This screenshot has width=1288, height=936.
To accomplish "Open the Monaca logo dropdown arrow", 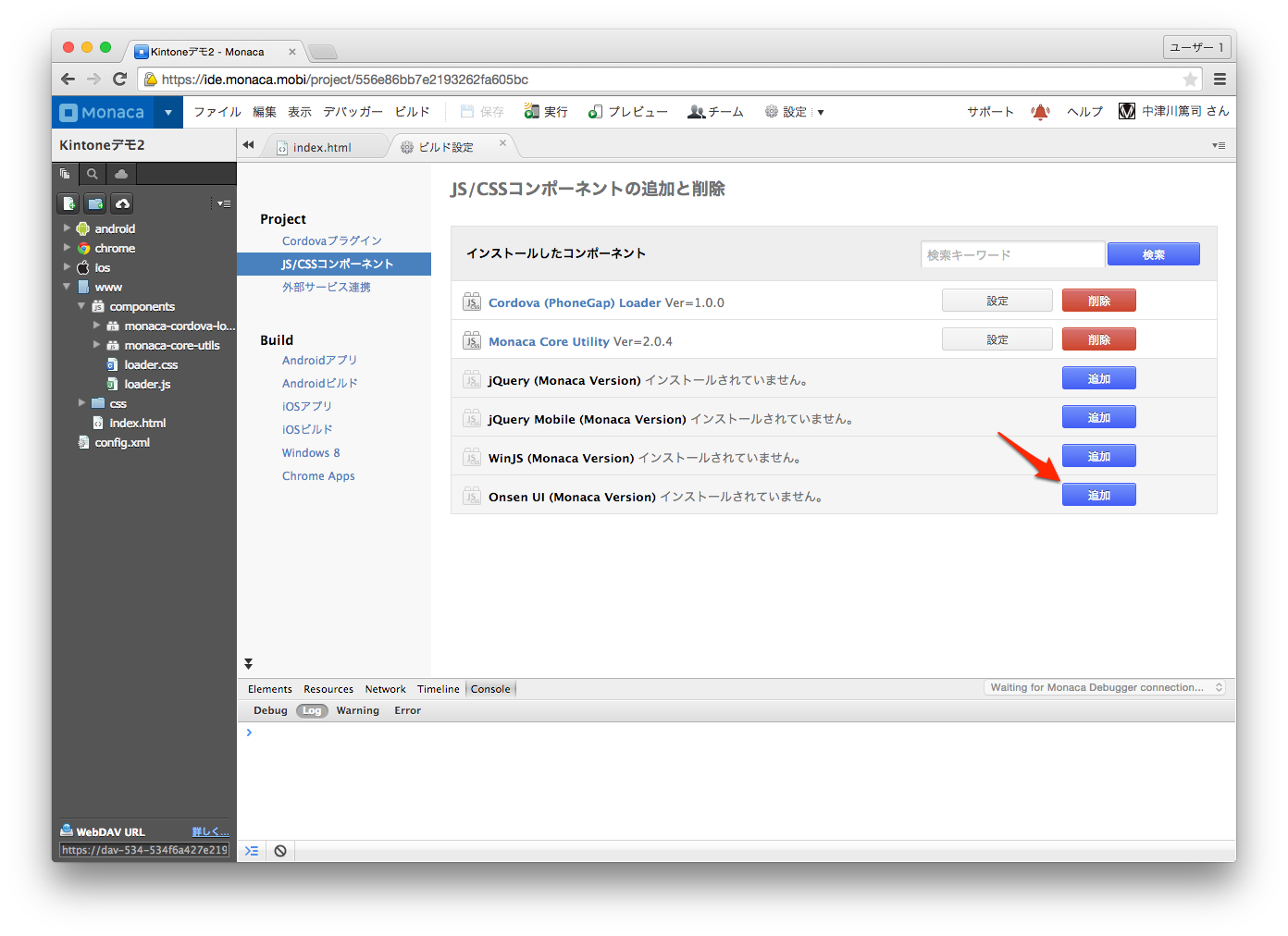I will [167, 113].
